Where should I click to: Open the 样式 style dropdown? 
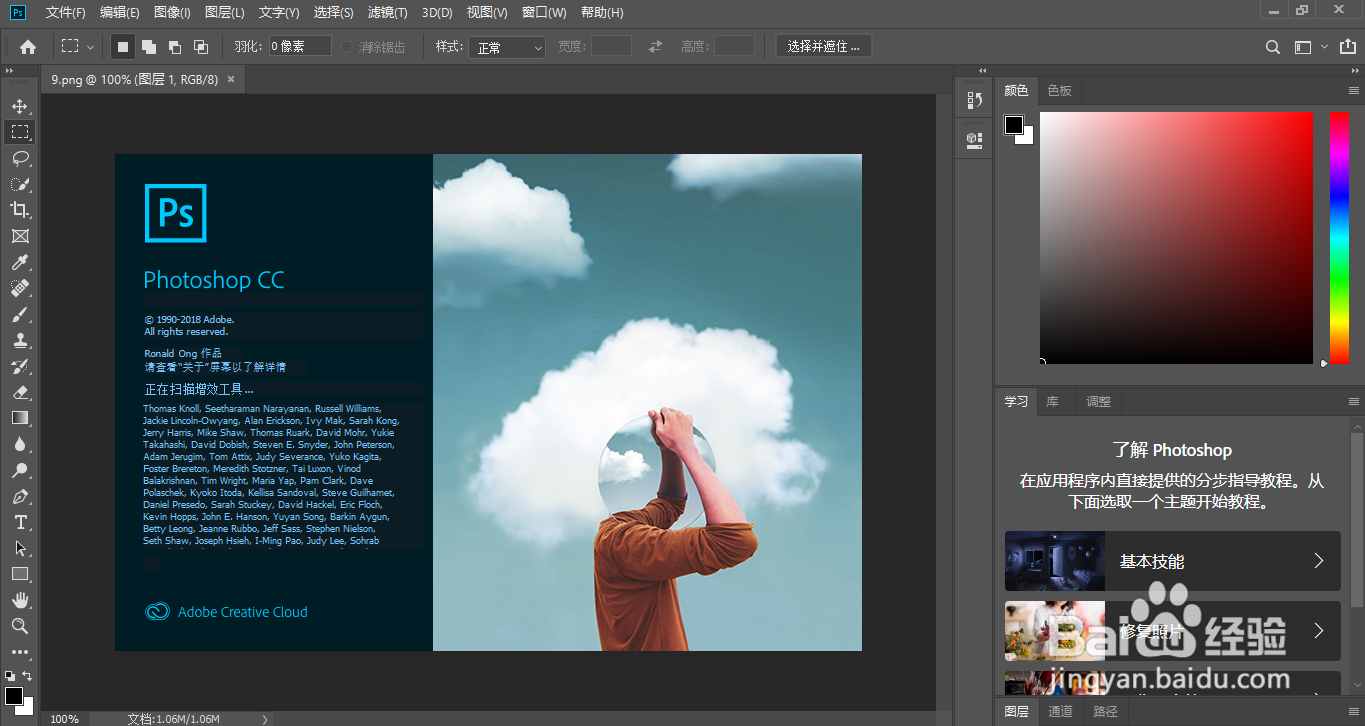tap(506, 46)
